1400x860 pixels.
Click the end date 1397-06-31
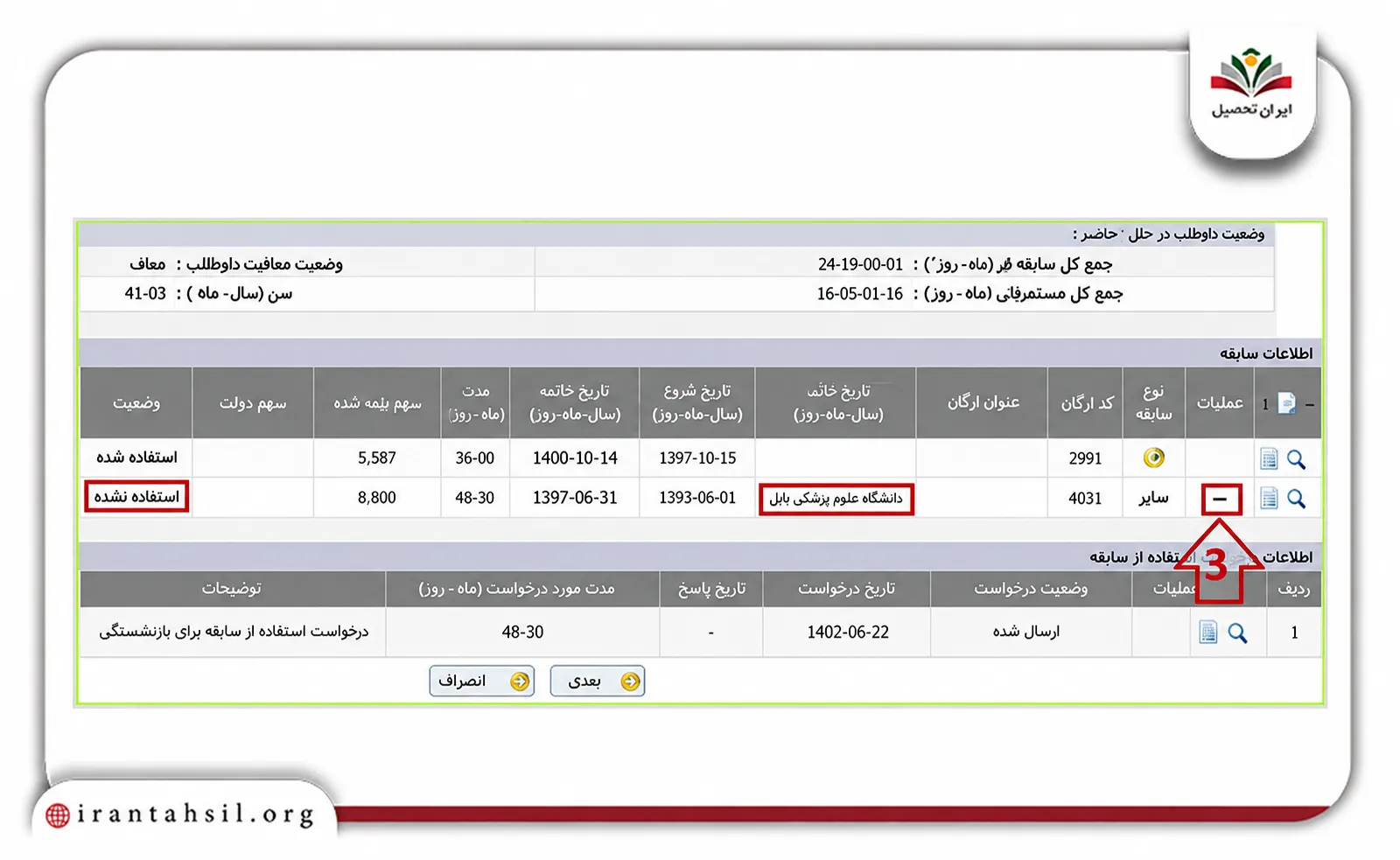click(575, 497)
